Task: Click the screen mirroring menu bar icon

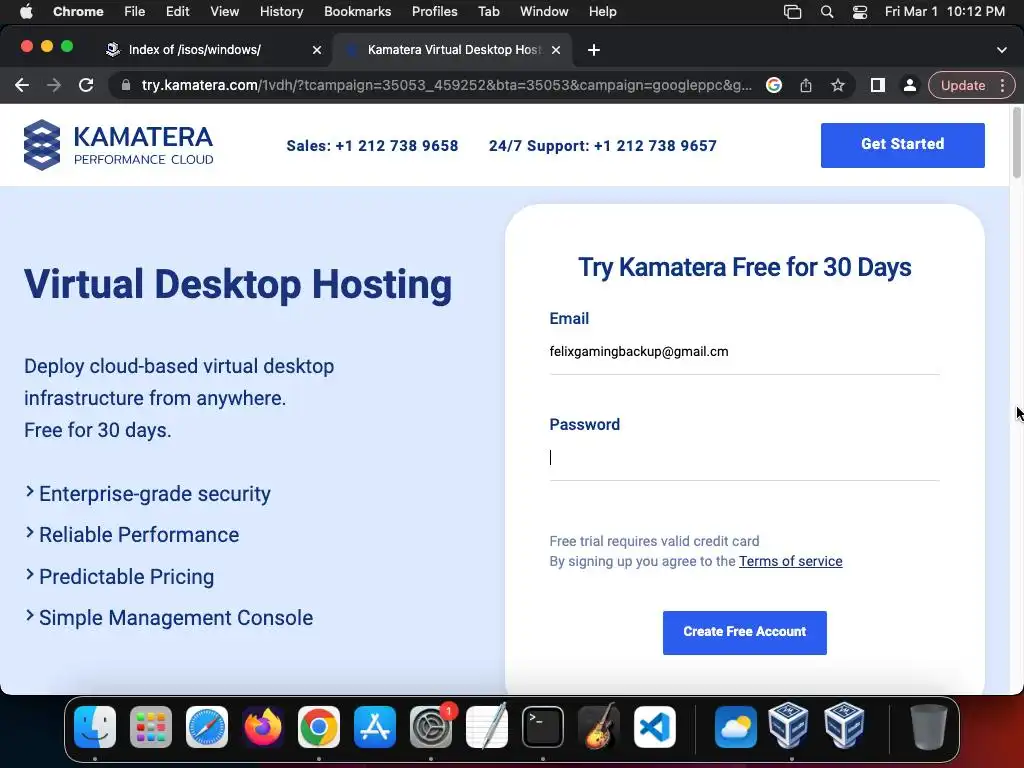Action: 792,12
